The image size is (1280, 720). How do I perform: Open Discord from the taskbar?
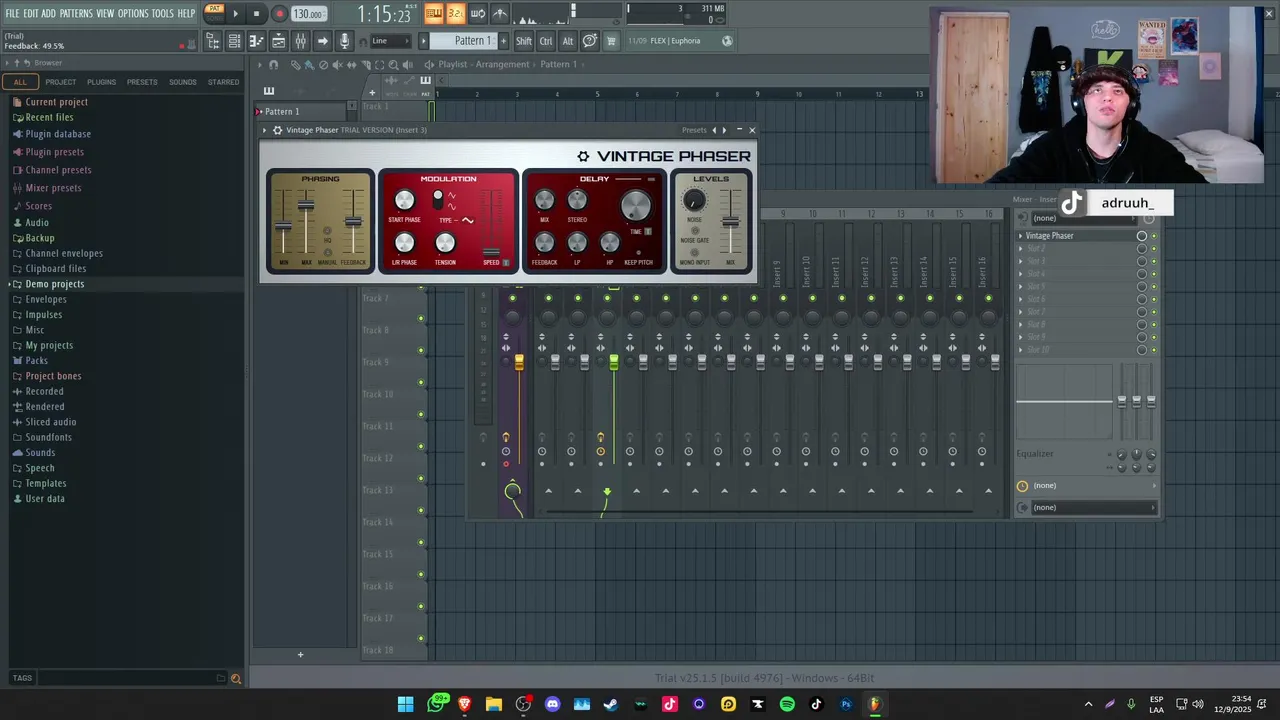point(553,704)
